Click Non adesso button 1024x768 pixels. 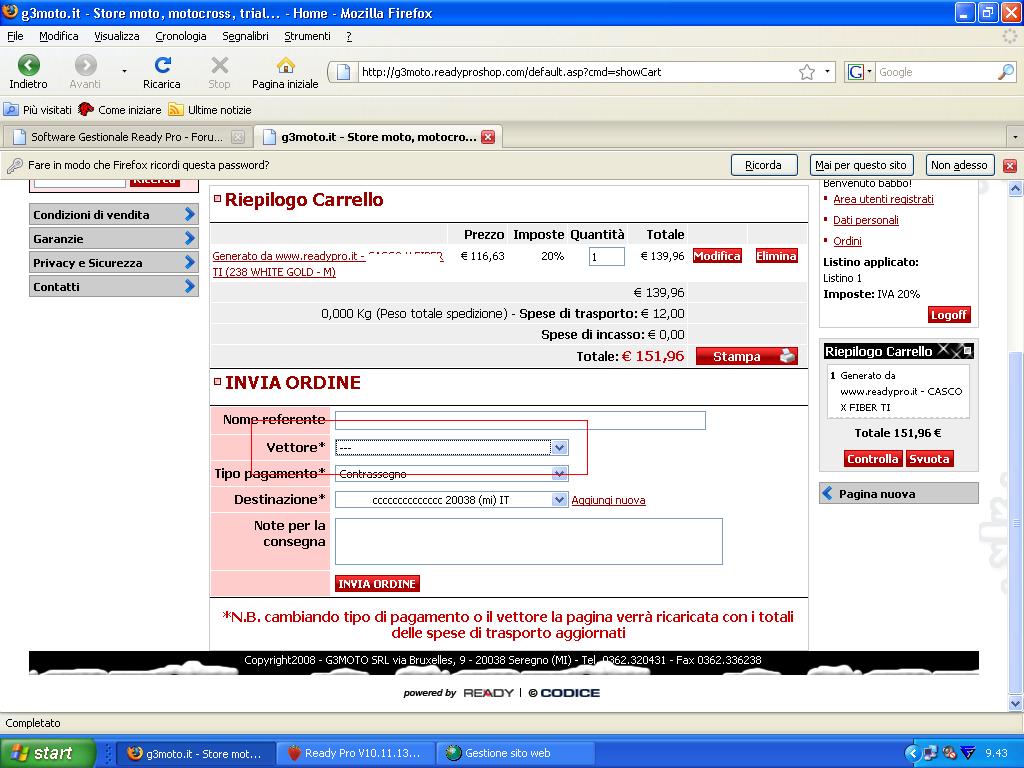point(959,165)
